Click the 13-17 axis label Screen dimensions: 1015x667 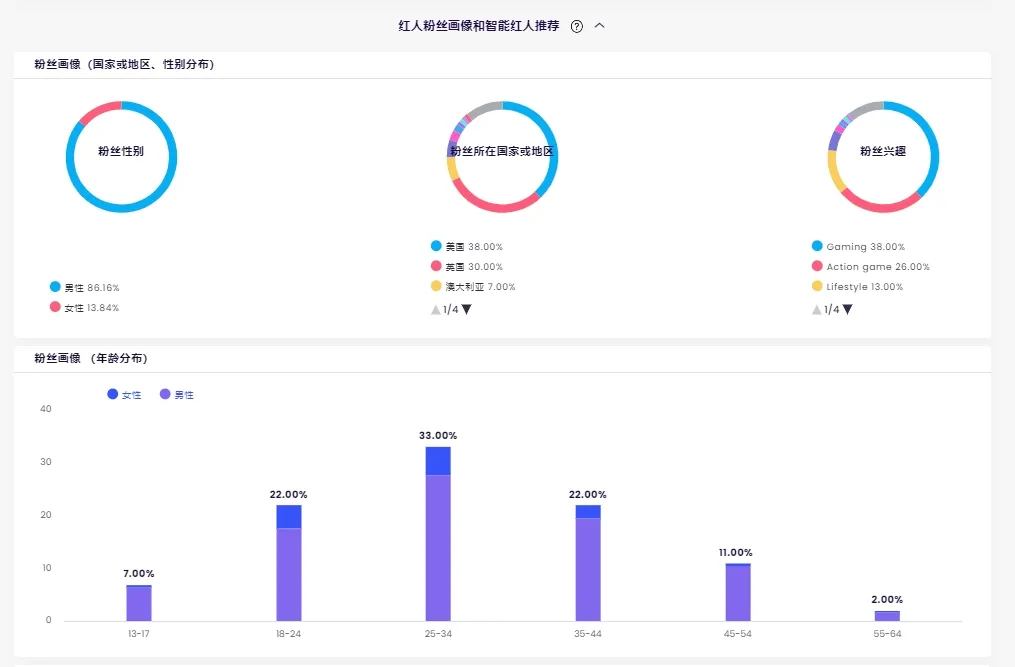pos(139,633)
